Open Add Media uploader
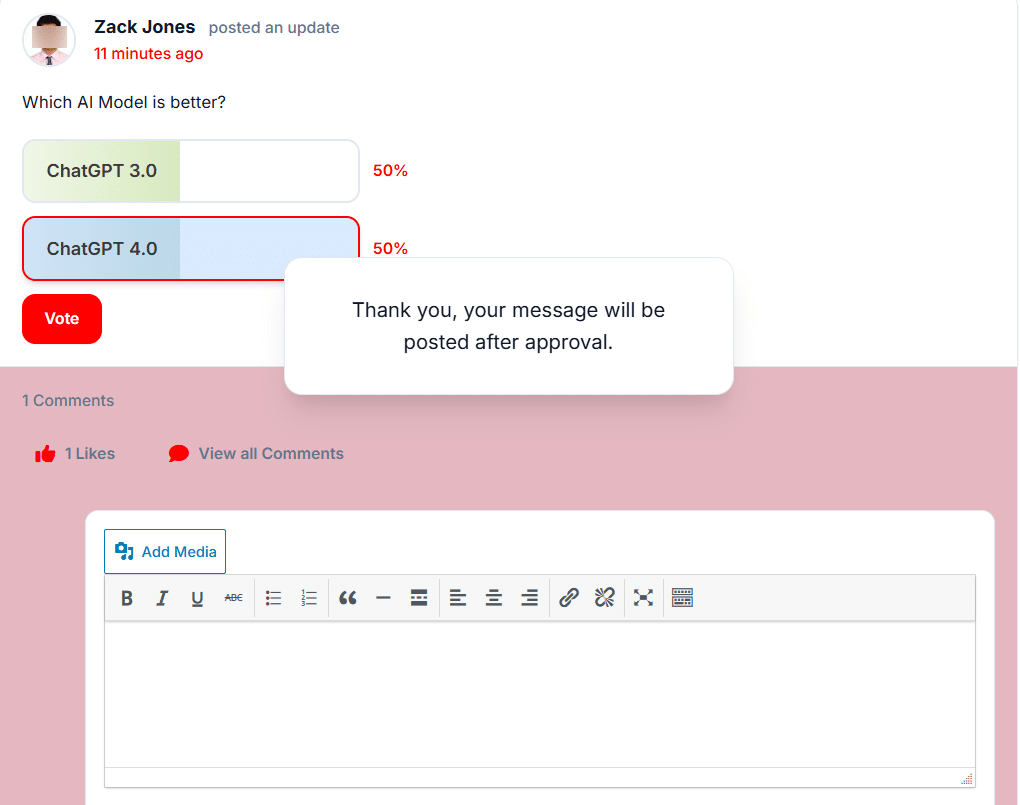 165,552
